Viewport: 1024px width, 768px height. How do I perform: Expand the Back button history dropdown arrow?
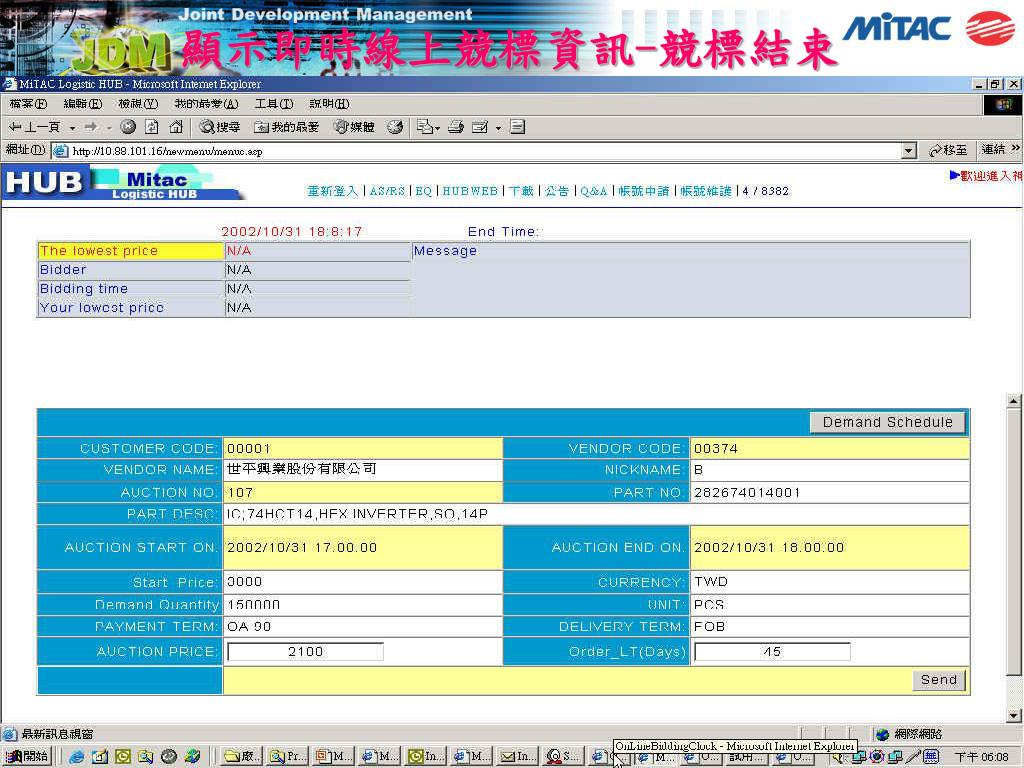pyautogui.click(x=72, y=128)
